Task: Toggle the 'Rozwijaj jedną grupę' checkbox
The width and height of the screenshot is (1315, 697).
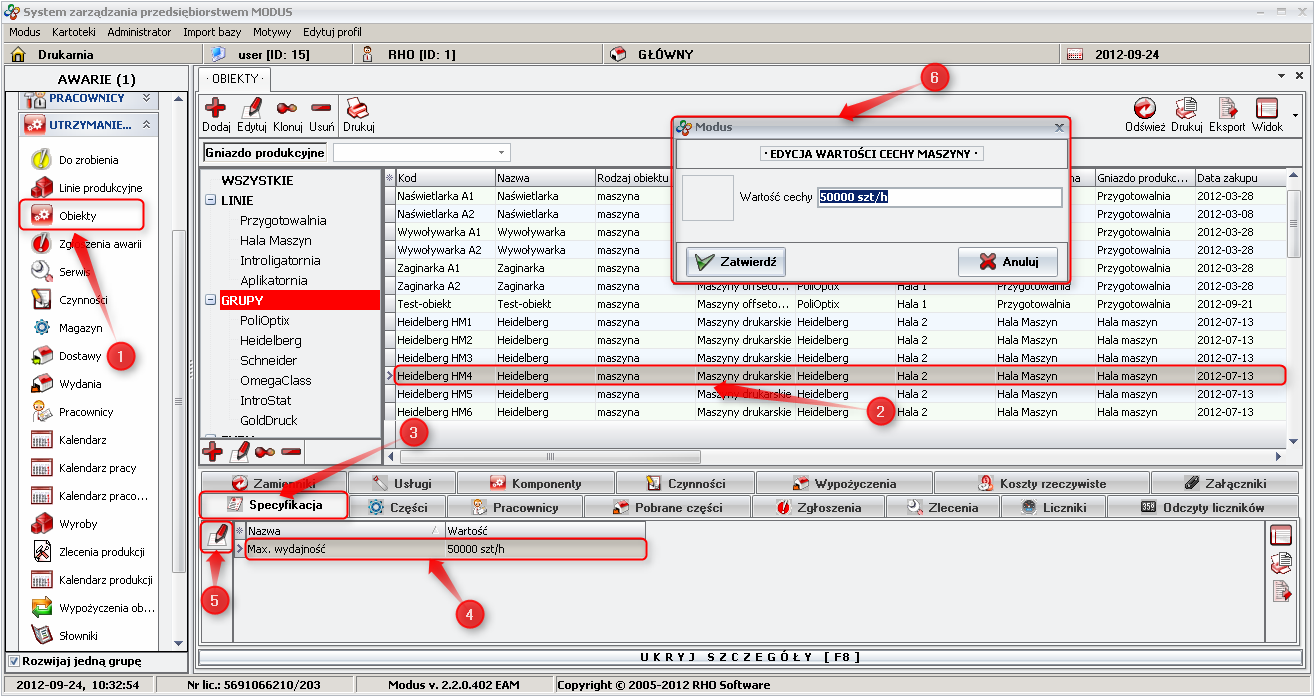Action: tap(13, 661)
